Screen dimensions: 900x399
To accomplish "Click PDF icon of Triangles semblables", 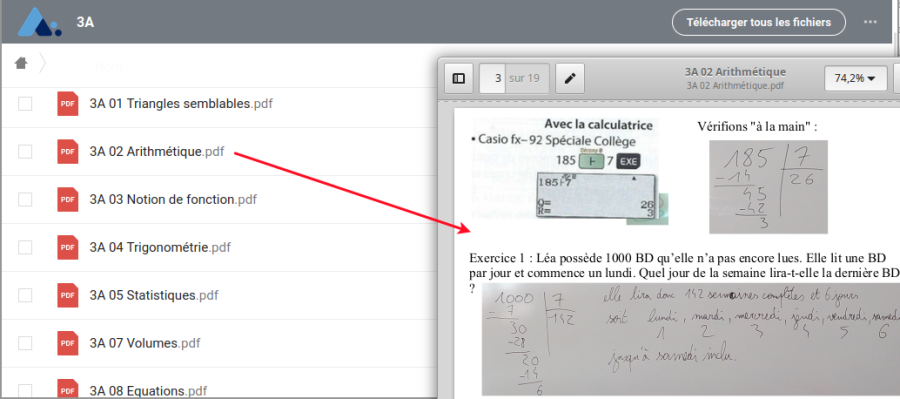I will 68,104.
